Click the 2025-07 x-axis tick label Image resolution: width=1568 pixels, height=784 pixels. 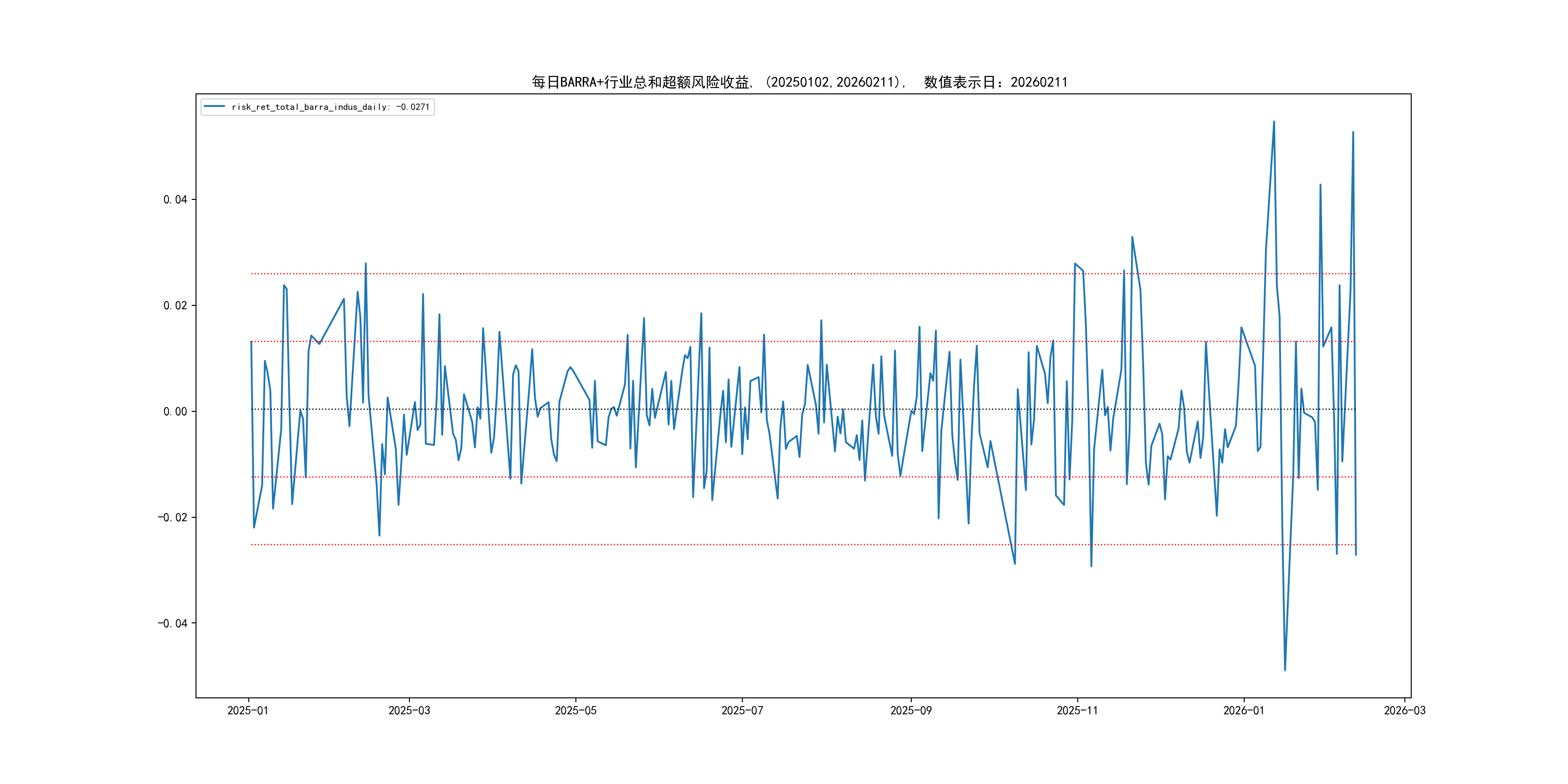[742, 710]
